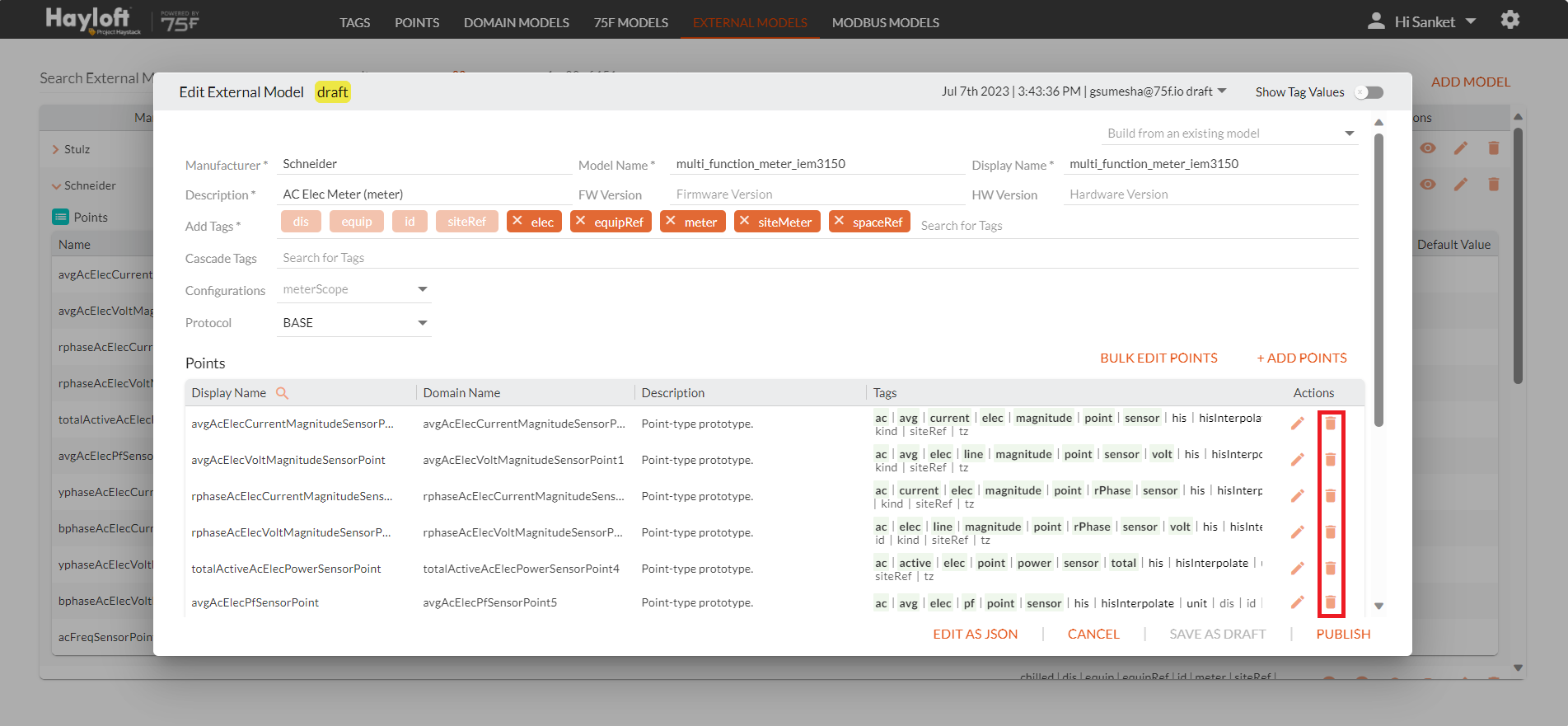
Task: Click + ADD POINTS
Action: (1302, 358)
